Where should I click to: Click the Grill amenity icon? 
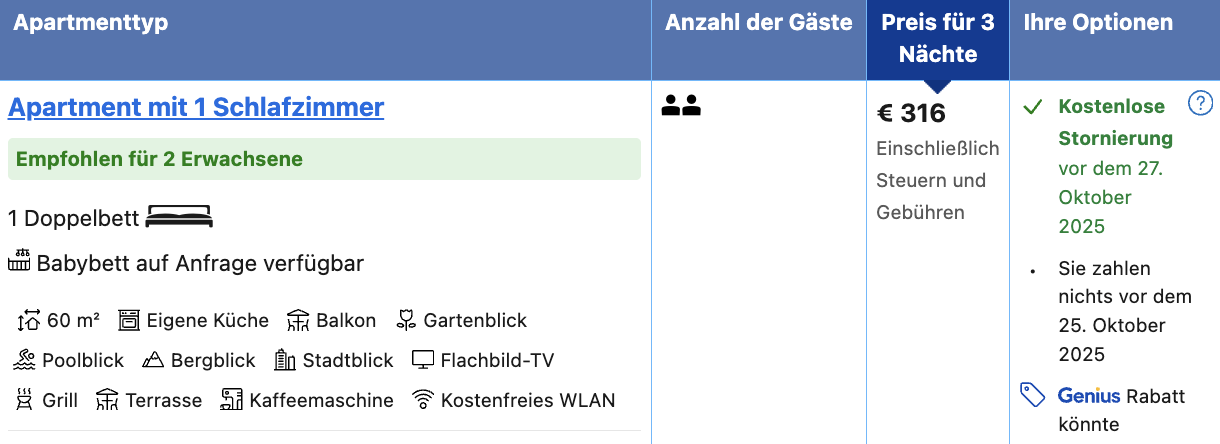24,400
